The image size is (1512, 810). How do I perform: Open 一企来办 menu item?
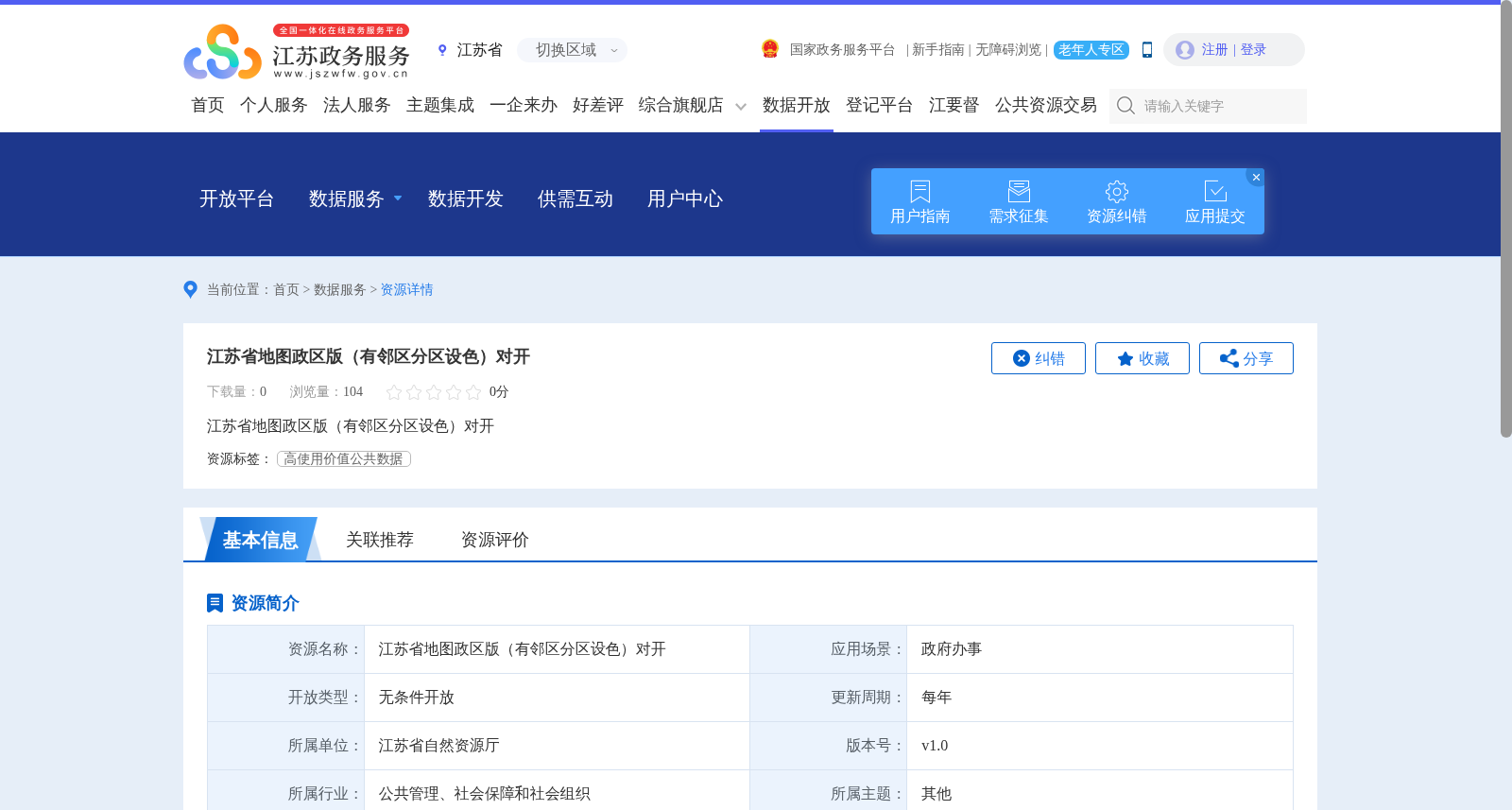[524, 105]
